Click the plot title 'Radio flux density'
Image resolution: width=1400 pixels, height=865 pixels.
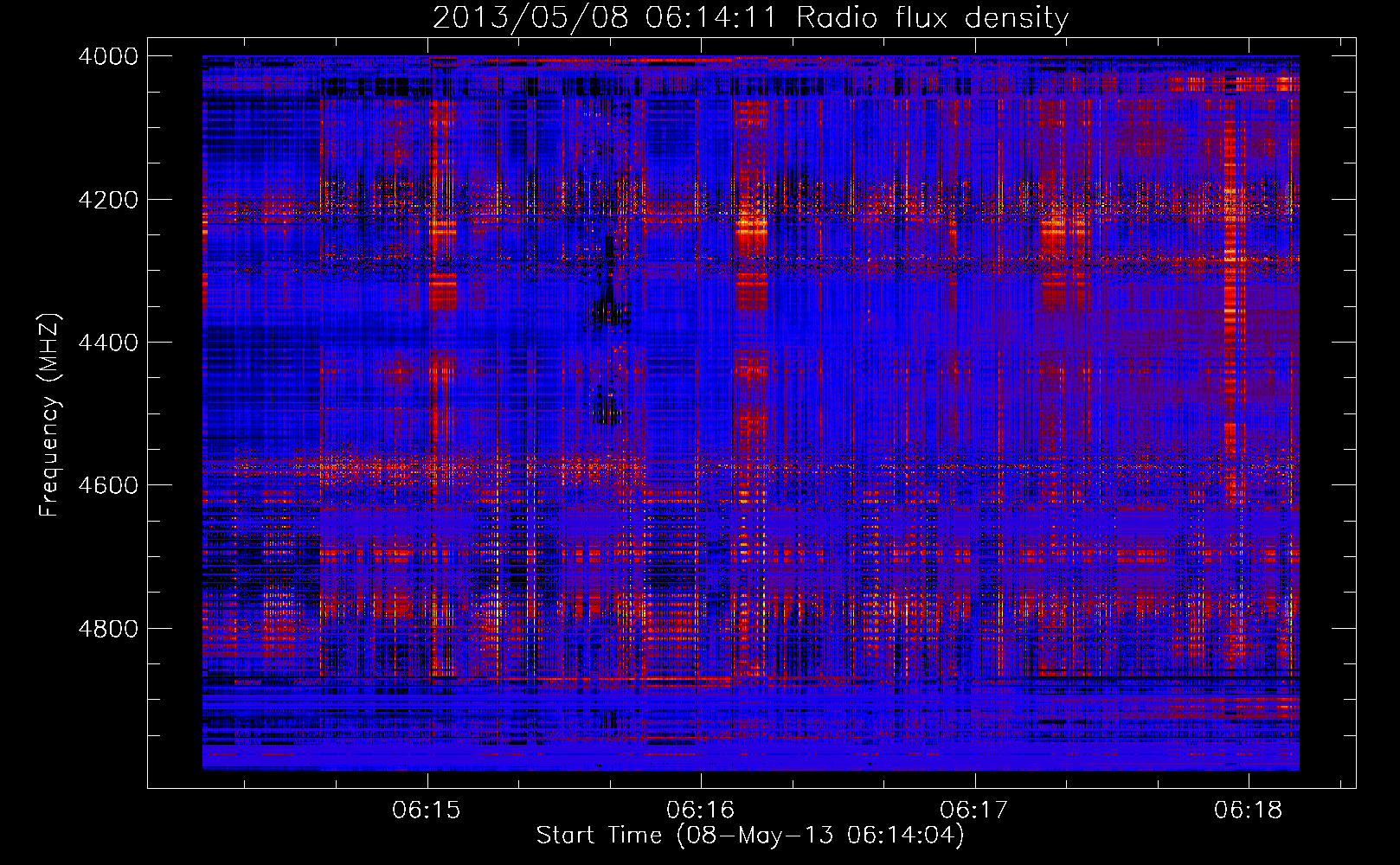tap(932, 17)
